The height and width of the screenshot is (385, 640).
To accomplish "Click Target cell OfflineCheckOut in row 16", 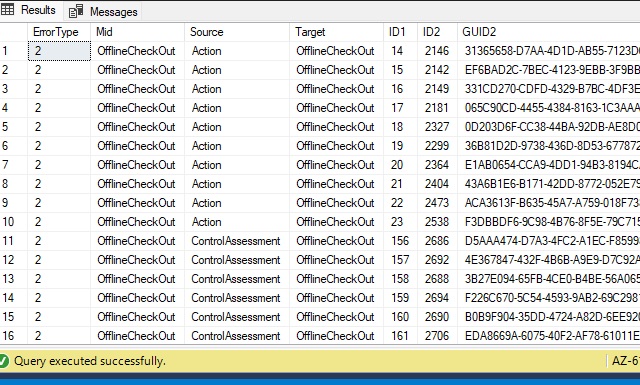I will tap(337, 336).
